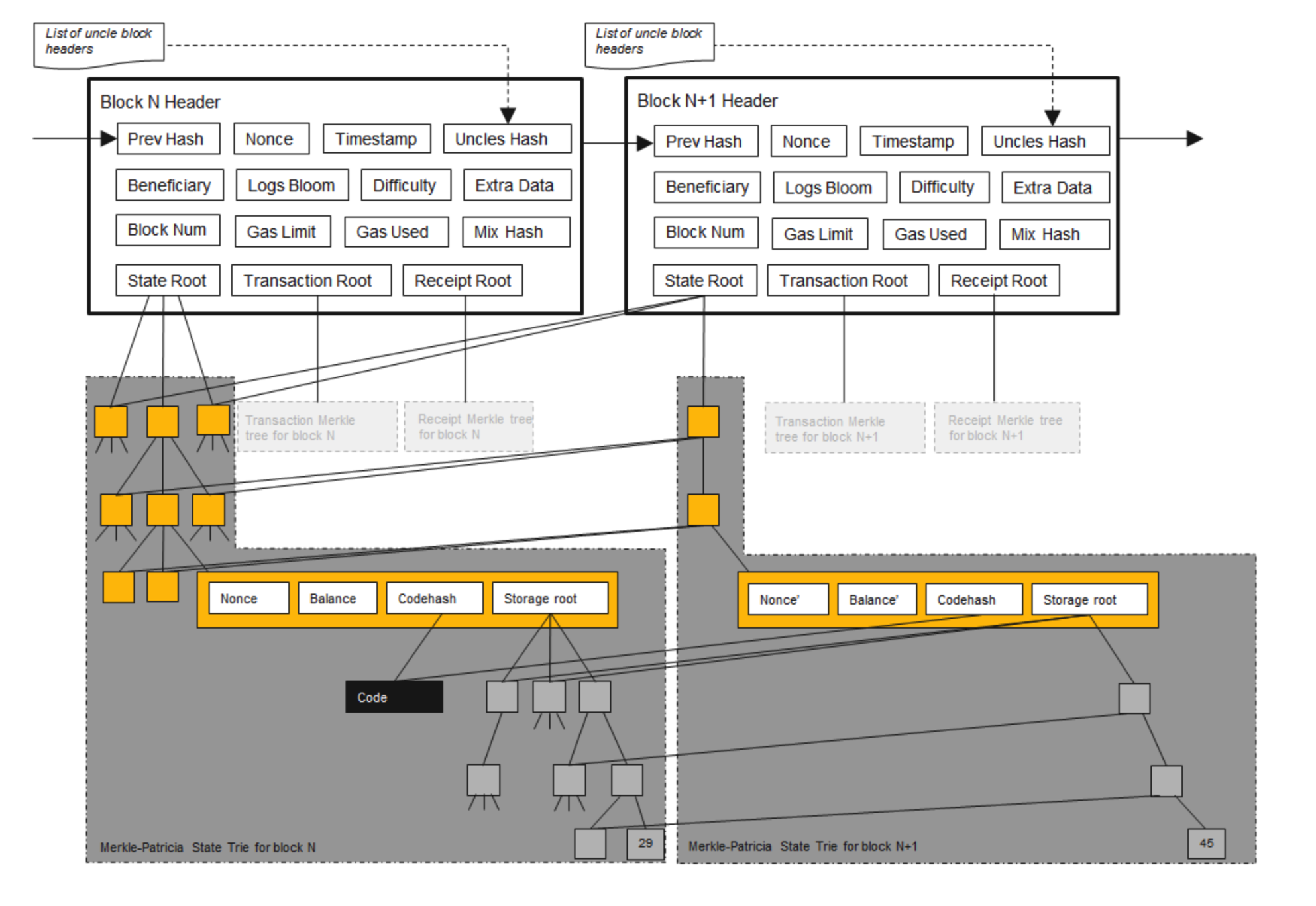Select Beneficiary in Block N+1 Header
The image size is (1316, 906).
707,187
